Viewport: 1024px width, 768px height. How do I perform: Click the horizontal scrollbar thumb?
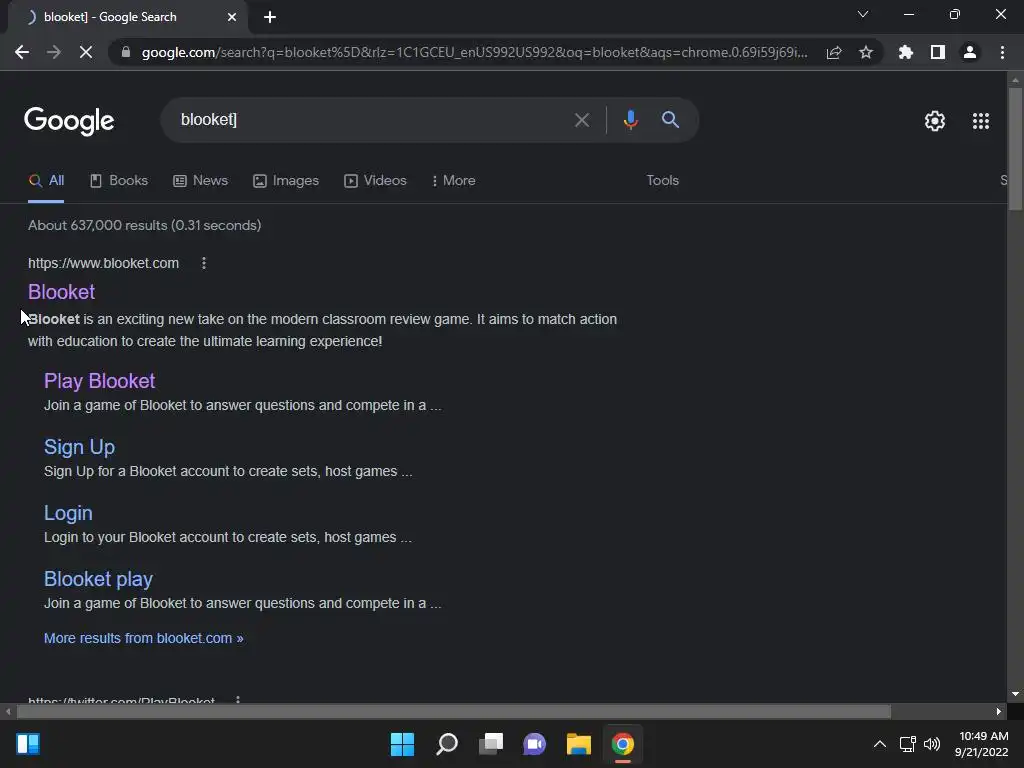(x=454, y=711)
